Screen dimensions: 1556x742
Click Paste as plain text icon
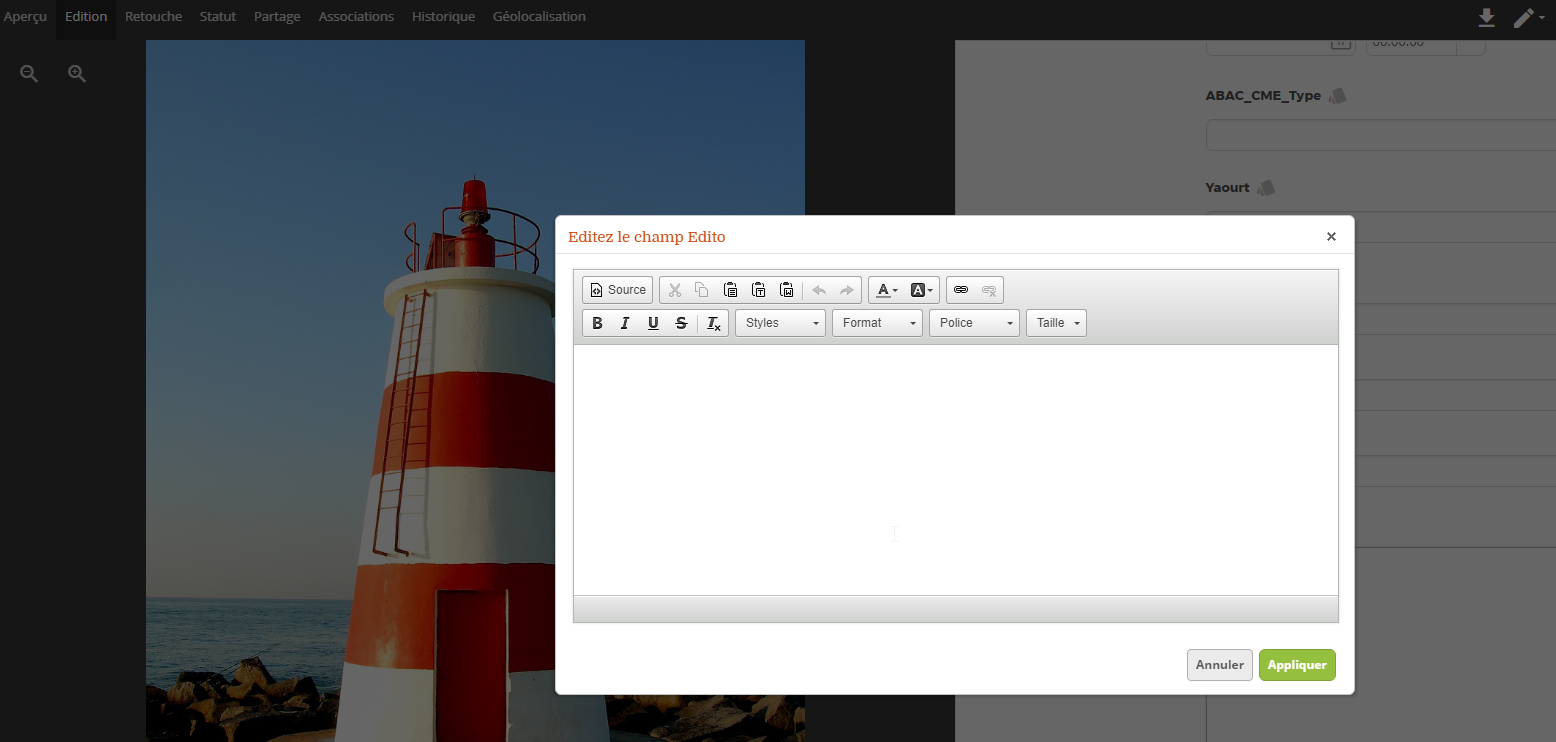(x=758, y=290)
